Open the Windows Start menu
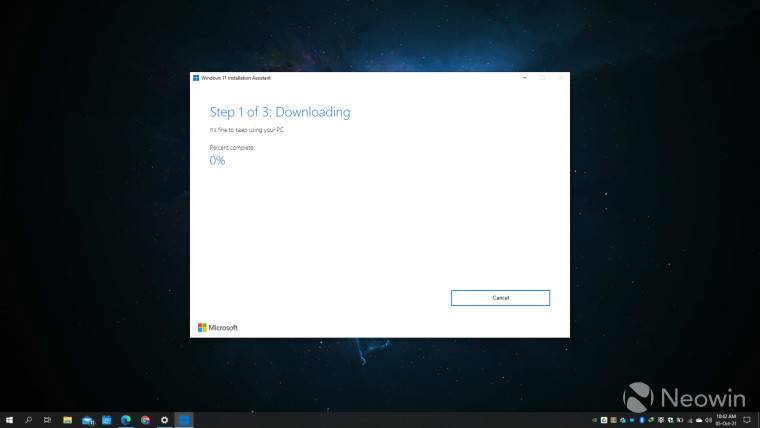The width and height of the screenshot is (760, 428). tap(9, 420)
